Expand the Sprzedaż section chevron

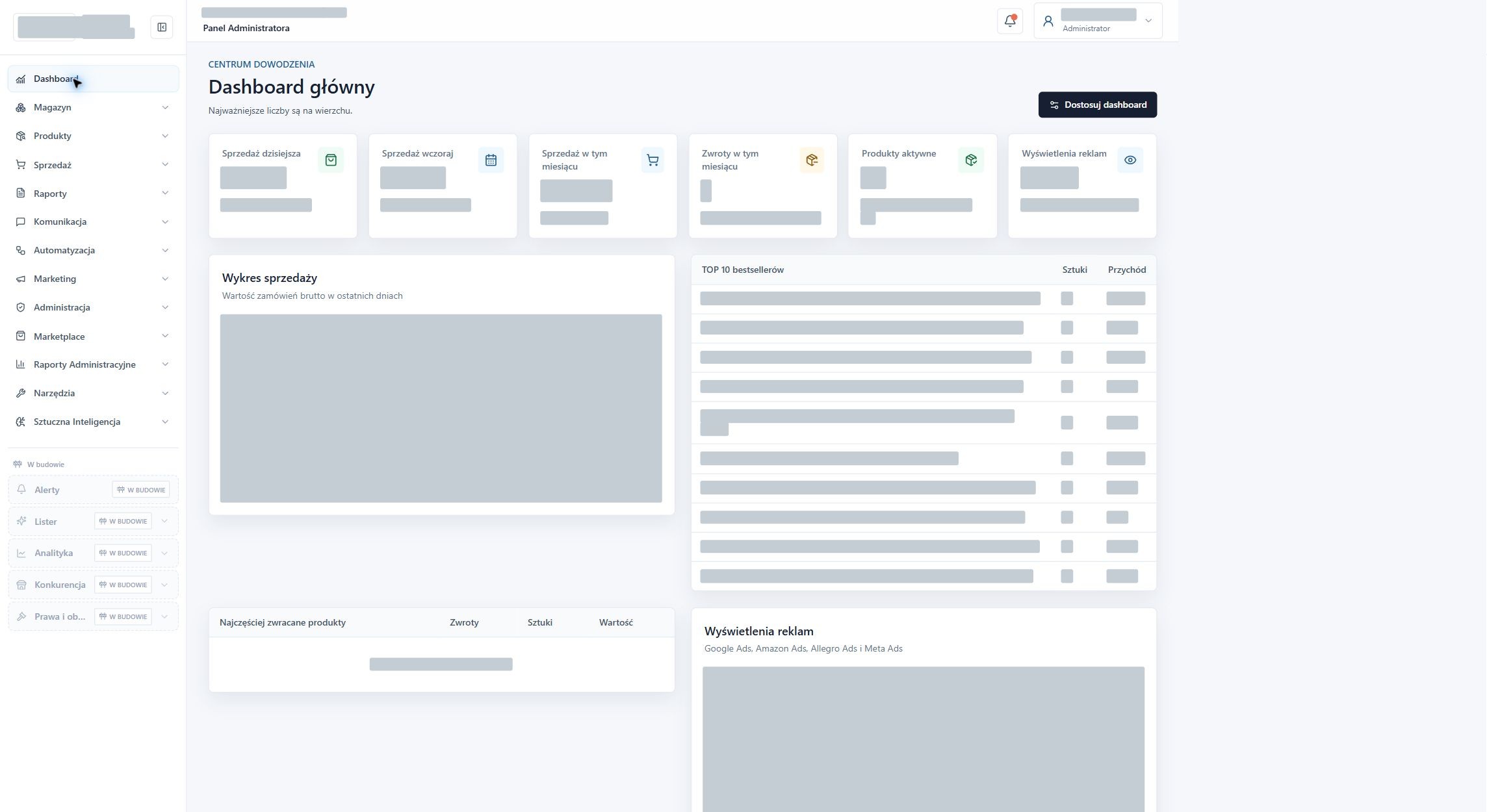tap(165, 164)
